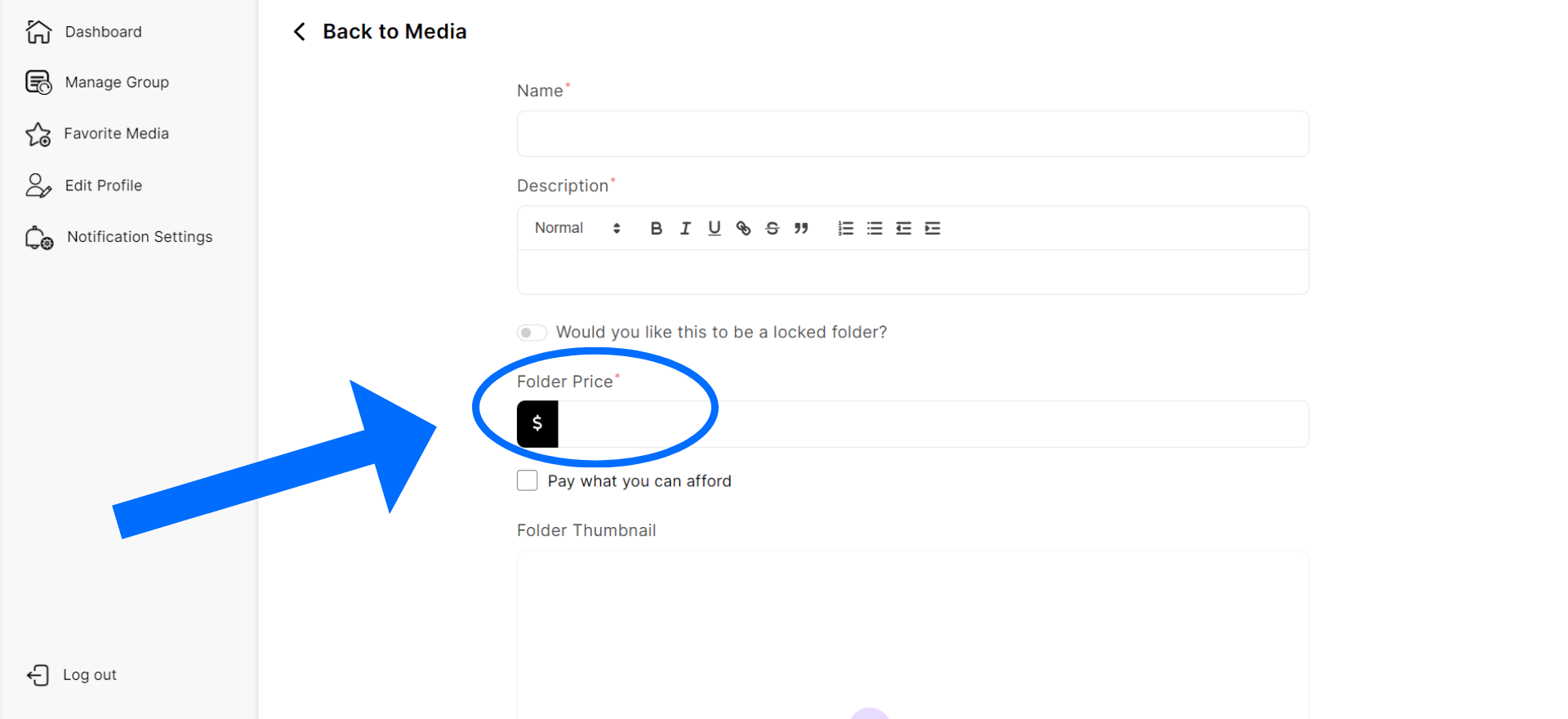The image size is (1568, 719).
Task: Click the Bold formatting icon
Action: tap(656, 228)
